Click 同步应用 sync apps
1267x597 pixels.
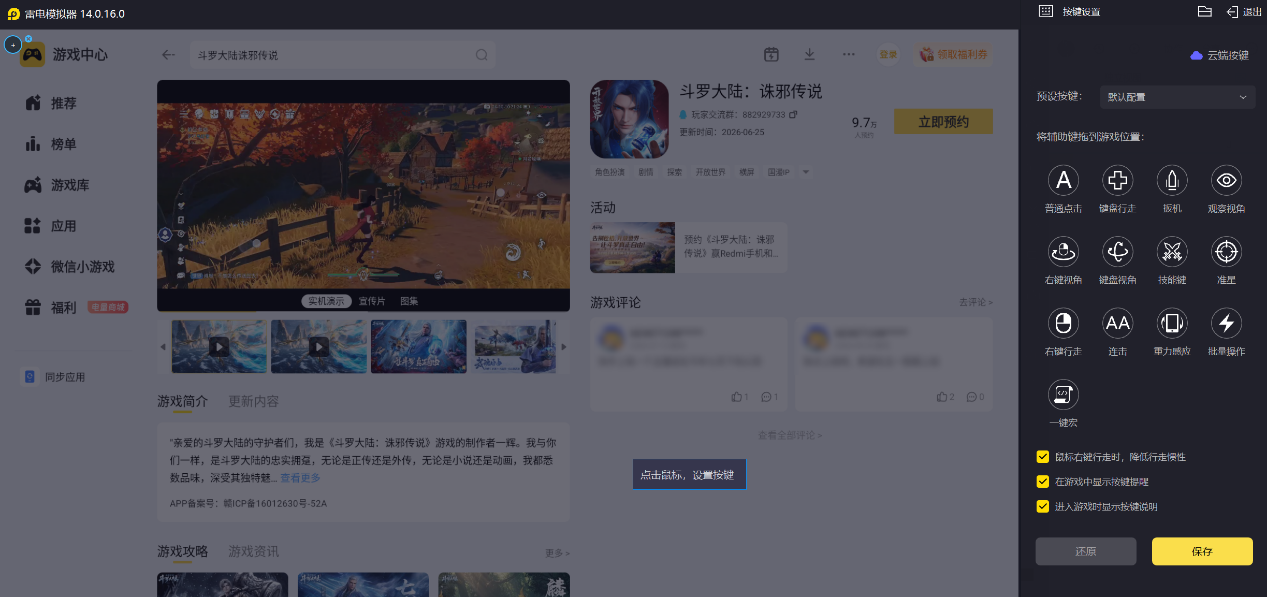coord(56,377)
